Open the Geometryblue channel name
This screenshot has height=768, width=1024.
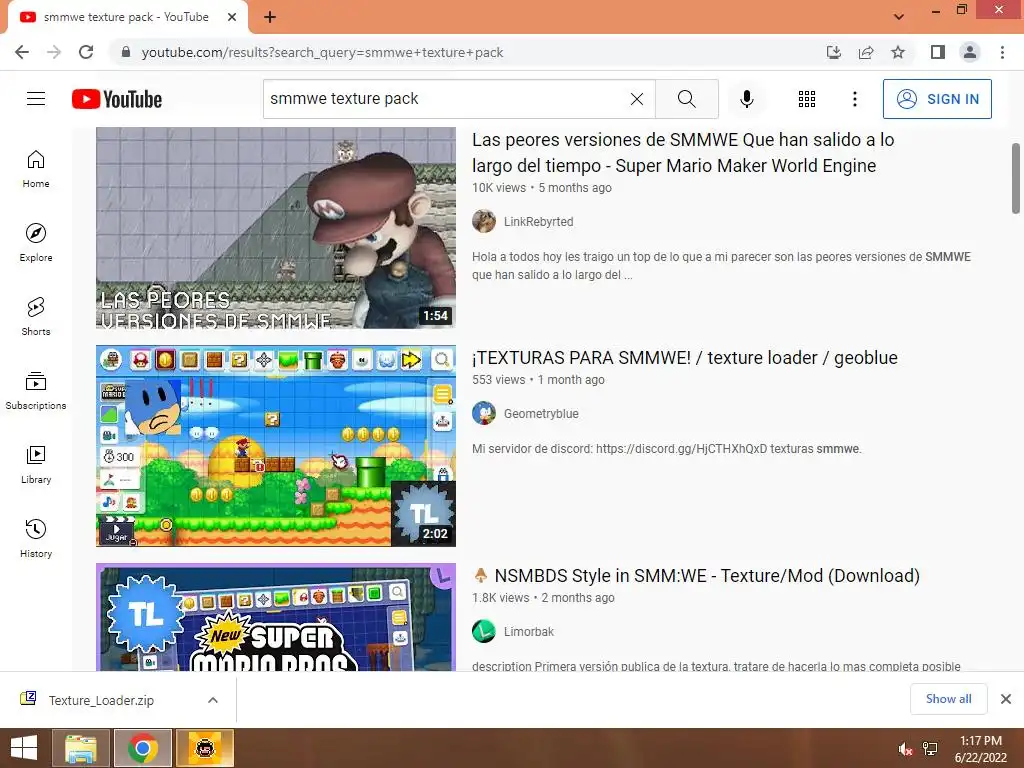coord(541,413)
